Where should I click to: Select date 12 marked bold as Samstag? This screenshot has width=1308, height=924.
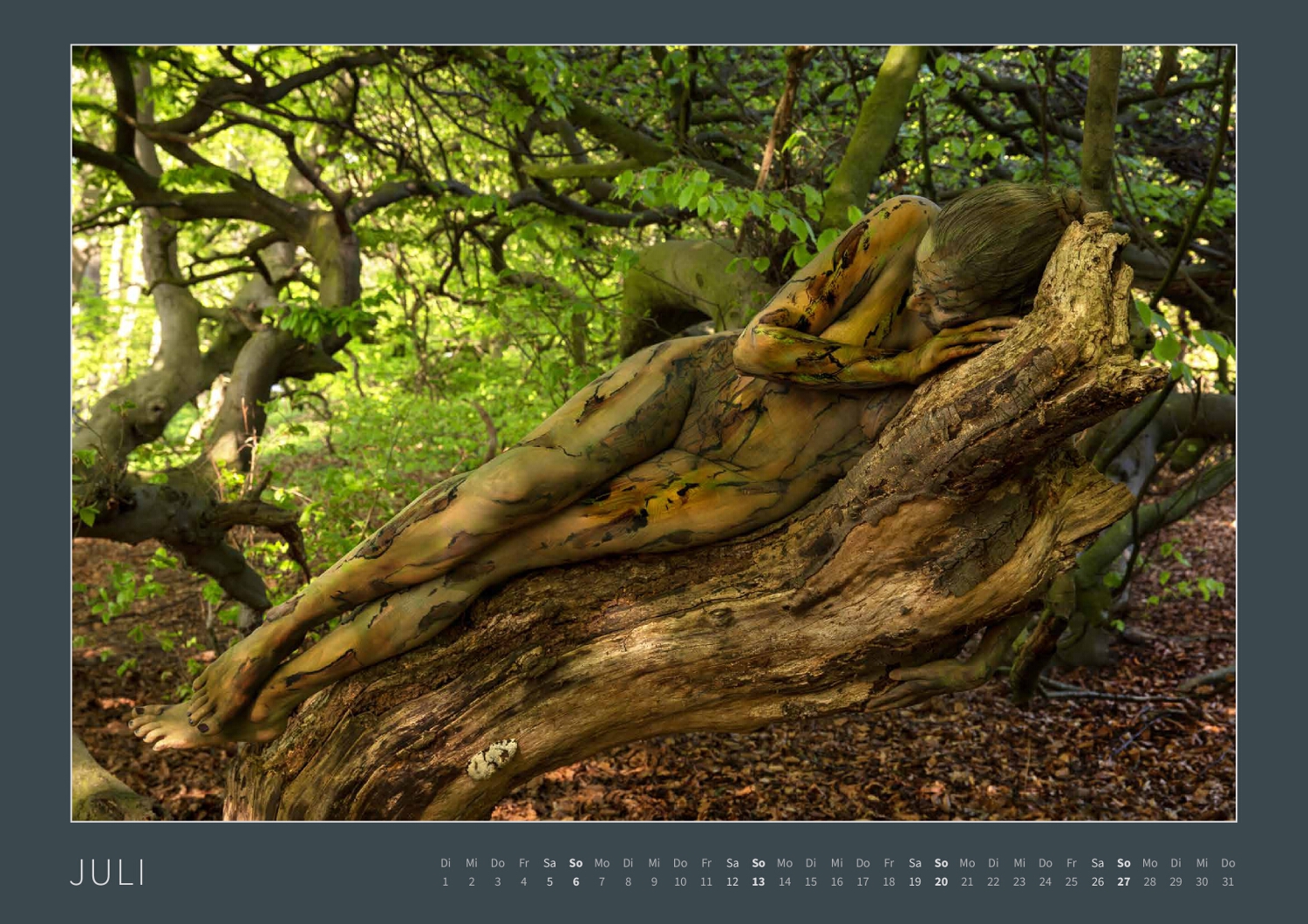tap(732, 881)
